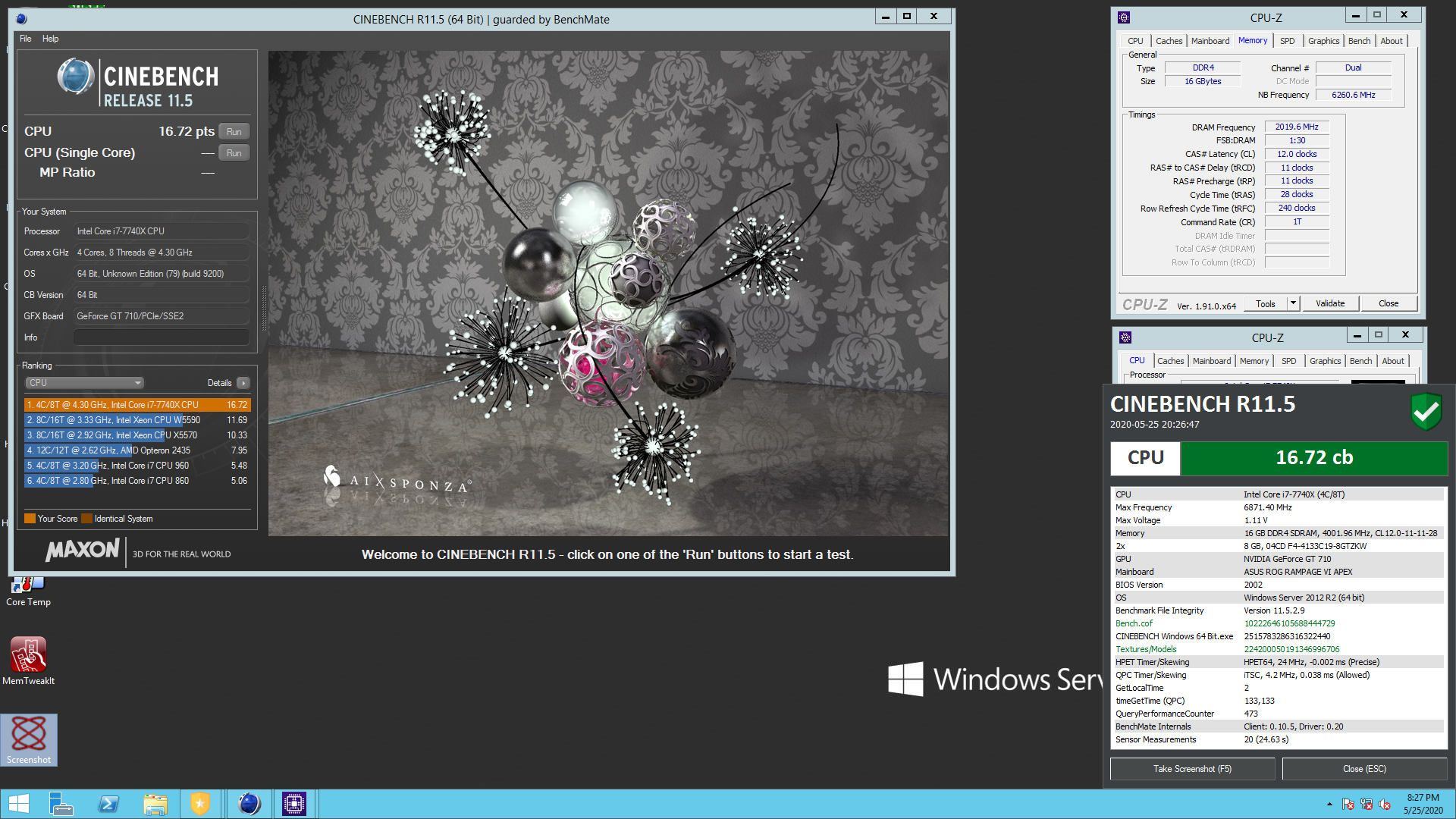Click Validate in CPU-Z

1330,304
